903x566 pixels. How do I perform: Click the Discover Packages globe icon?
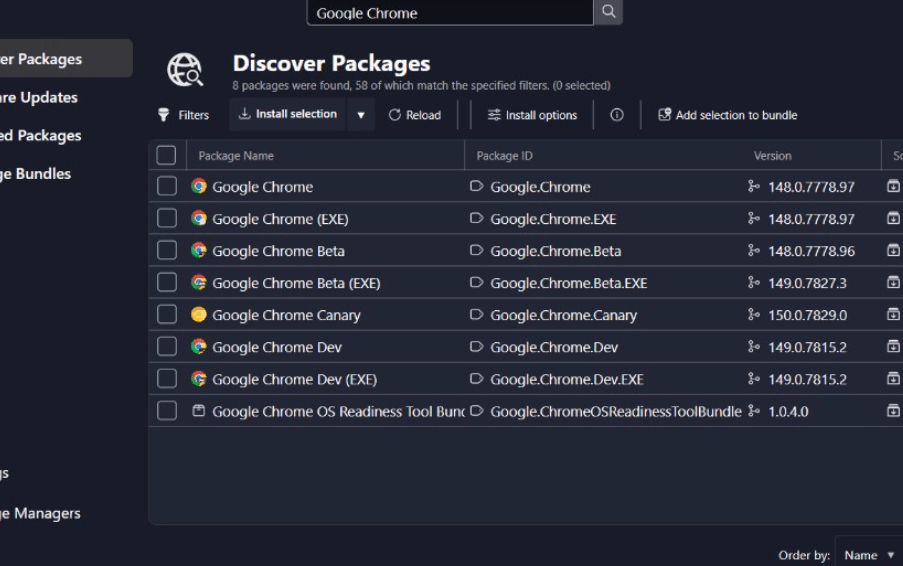pyautogui.click(x=185, y=70)
